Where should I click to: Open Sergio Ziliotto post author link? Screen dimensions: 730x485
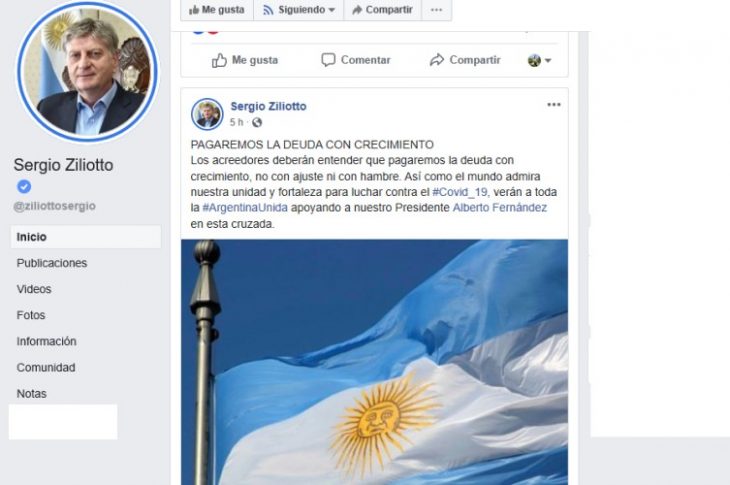(268, 106)
